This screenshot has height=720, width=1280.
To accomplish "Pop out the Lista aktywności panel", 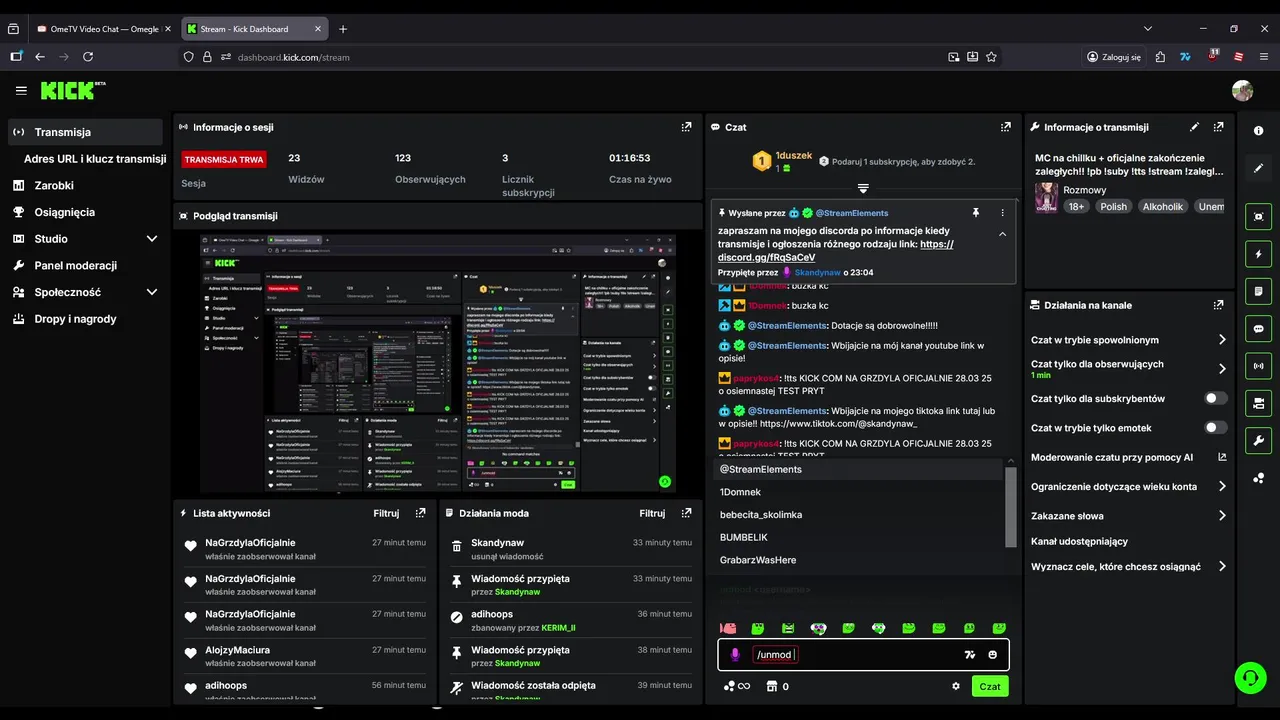I will coord(420,513).
